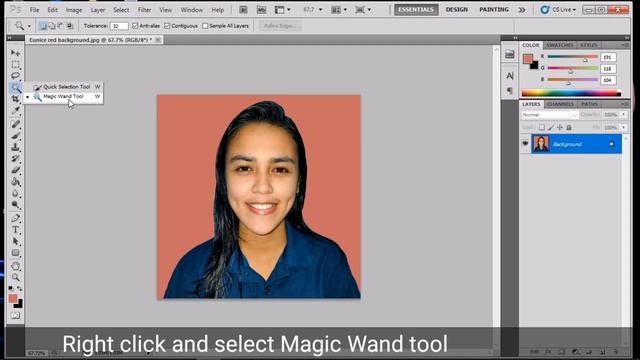Click Add to selection mode icon
Screen dimensions: 640x360
pos(52,26)
